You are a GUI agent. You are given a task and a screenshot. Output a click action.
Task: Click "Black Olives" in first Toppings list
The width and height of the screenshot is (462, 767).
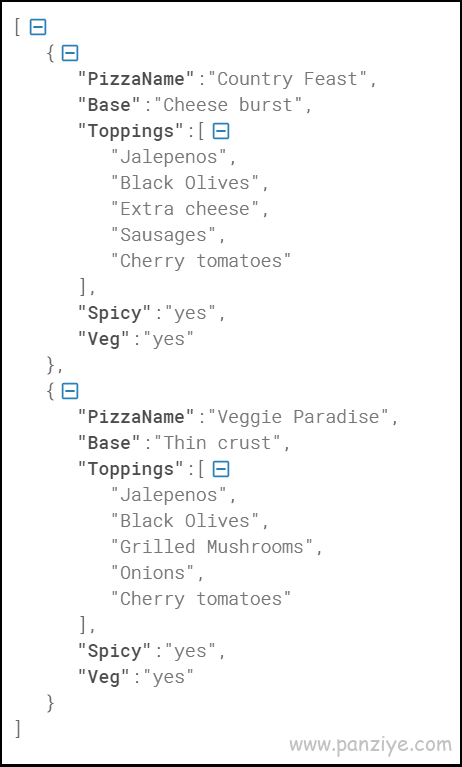click(x=185, y=183)
